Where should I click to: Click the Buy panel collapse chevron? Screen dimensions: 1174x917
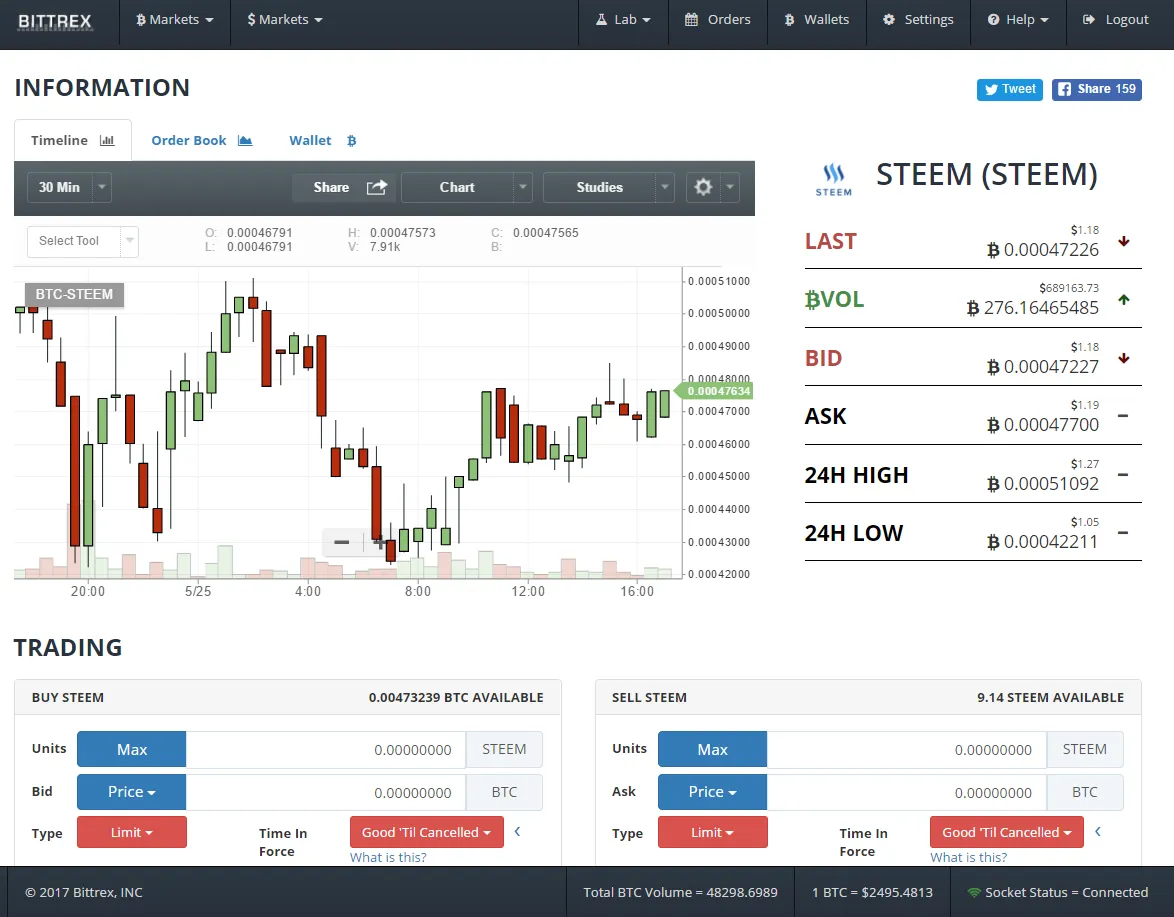pyautogui.click(x=517, y=832)
